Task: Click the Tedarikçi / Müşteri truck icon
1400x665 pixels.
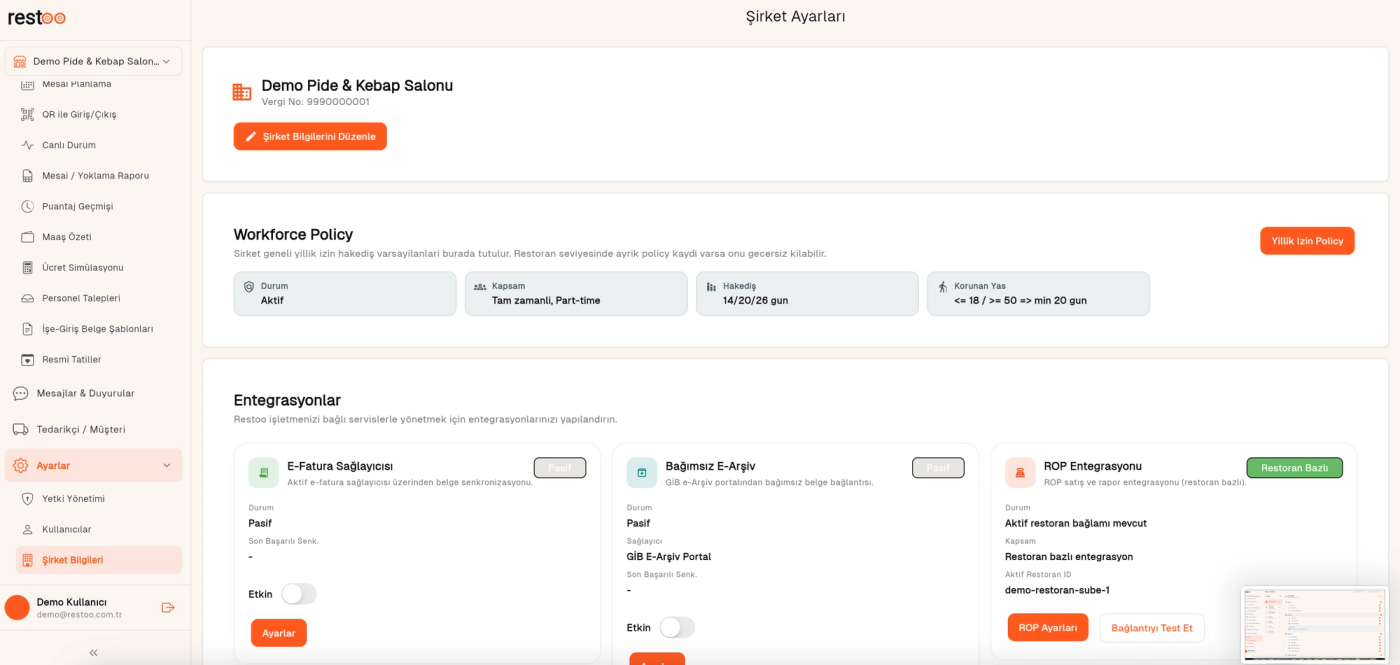Action: point(20,429)
